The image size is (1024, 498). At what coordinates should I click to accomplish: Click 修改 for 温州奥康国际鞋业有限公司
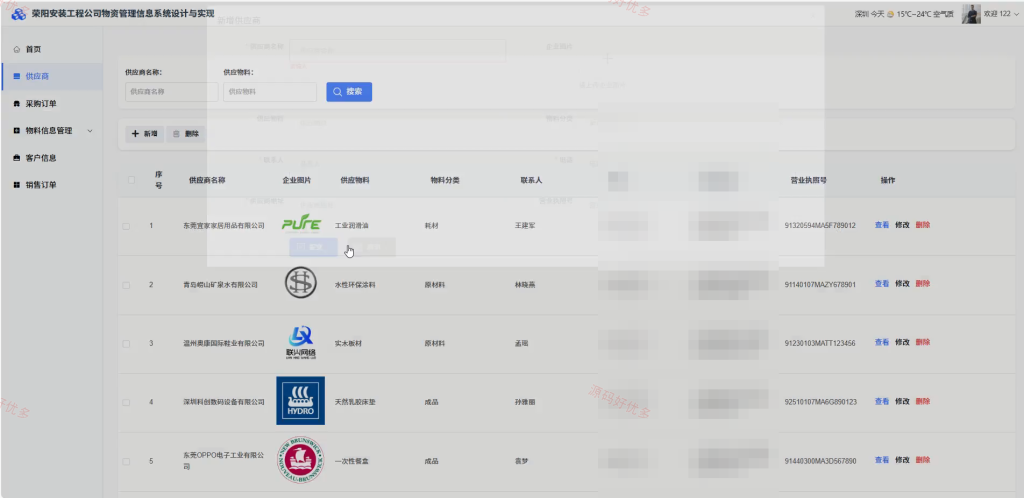[x=902, y=342]
